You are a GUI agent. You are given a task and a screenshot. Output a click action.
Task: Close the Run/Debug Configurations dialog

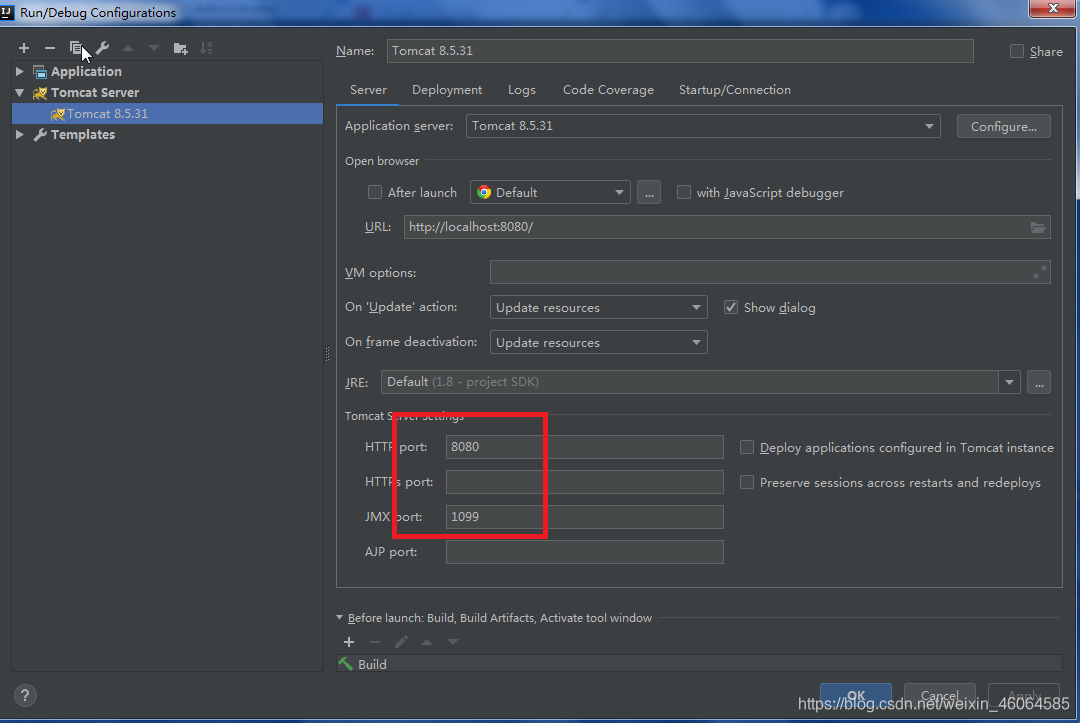click(1052, 8)
